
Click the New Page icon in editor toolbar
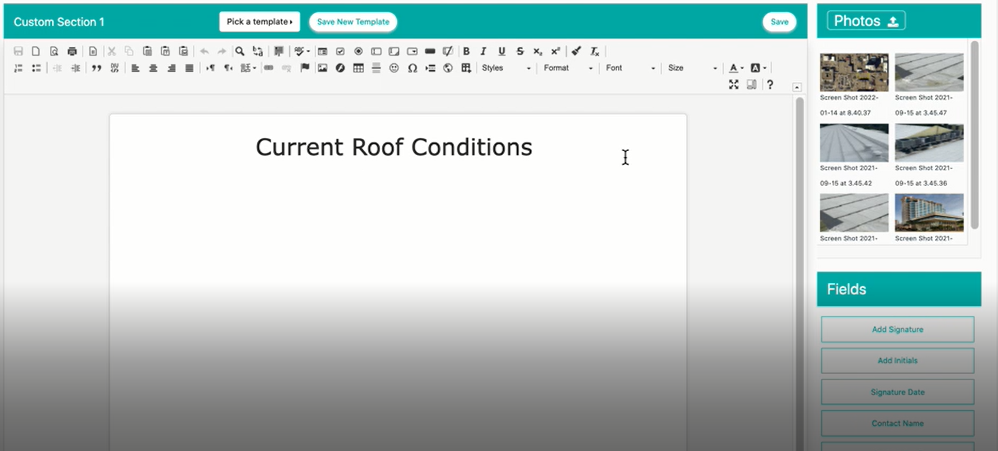(36, 51)
